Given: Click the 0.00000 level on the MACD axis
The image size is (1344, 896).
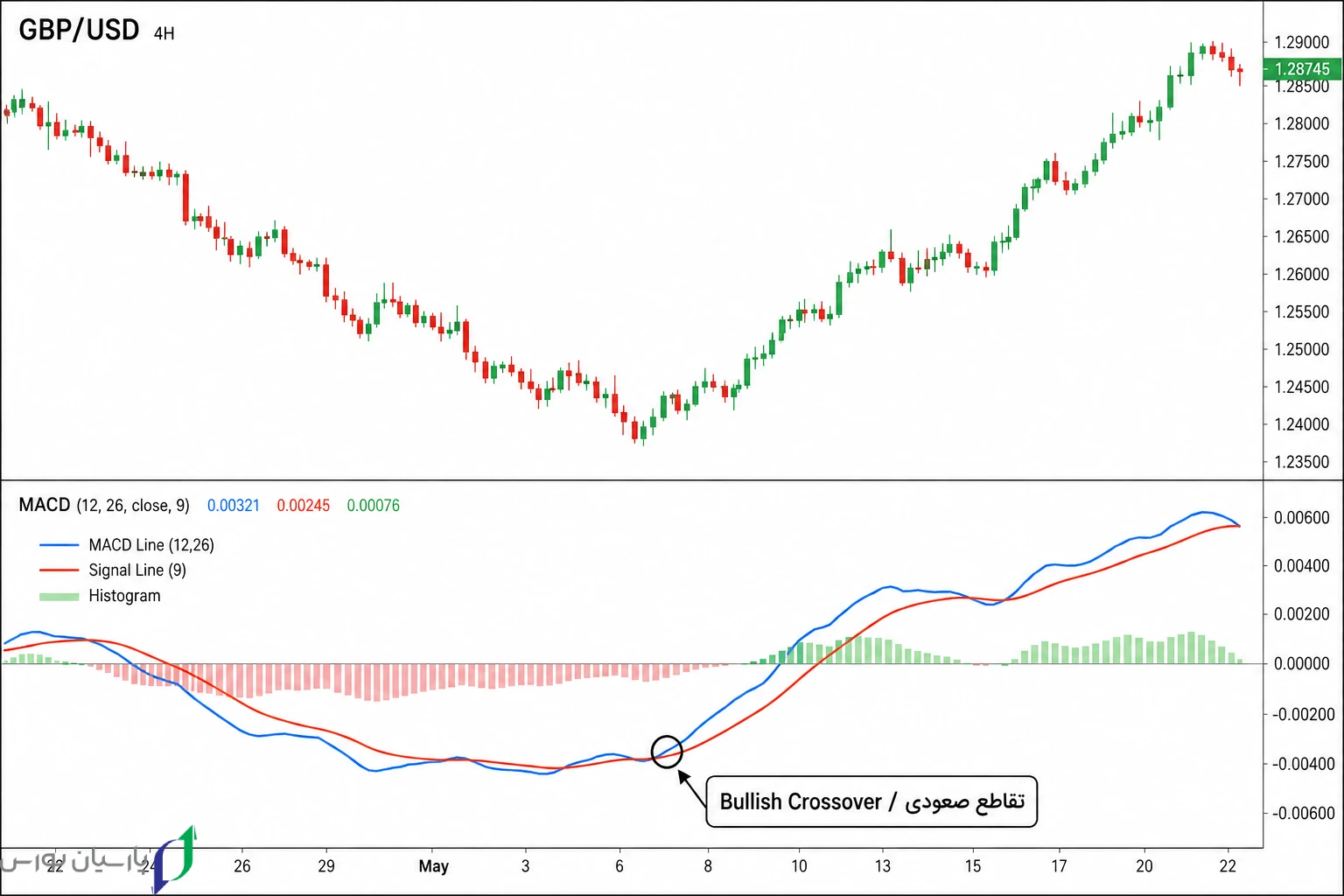Looking at the screenshot, I should [1301, 664].
